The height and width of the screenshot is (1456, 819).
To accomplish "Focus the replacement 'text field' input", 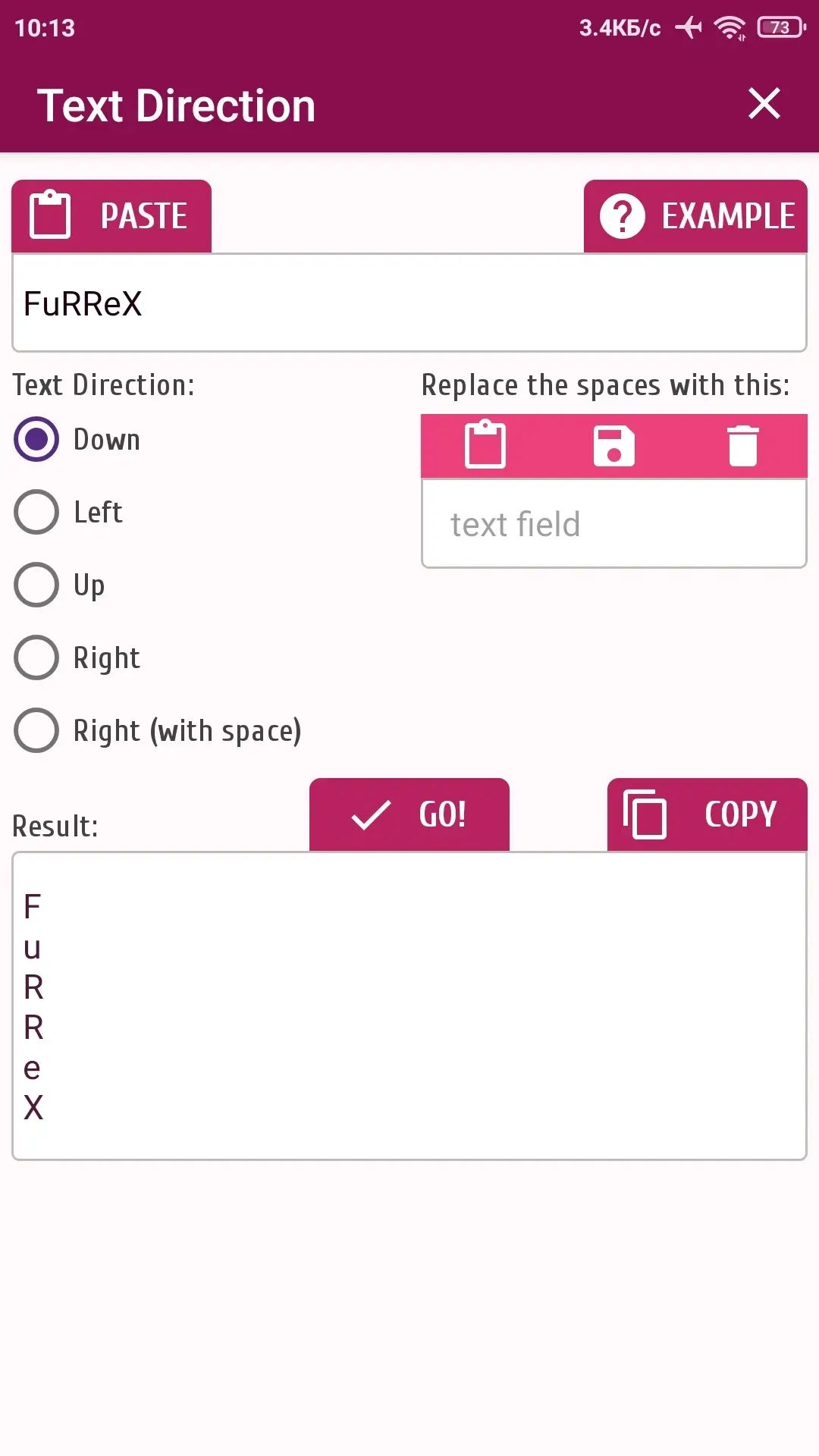I will tap(614, 524).
